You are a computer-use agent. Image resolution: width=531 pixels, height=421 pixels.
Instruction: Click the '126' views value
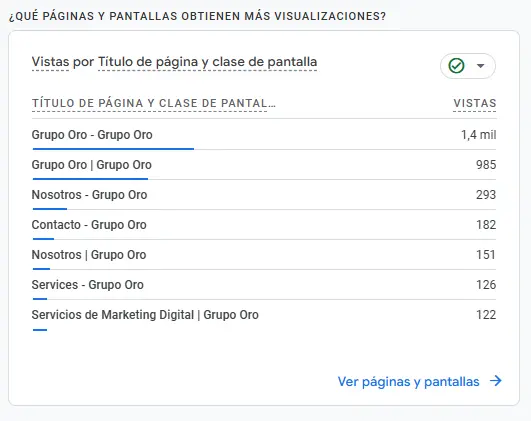(x=486, y=285)
